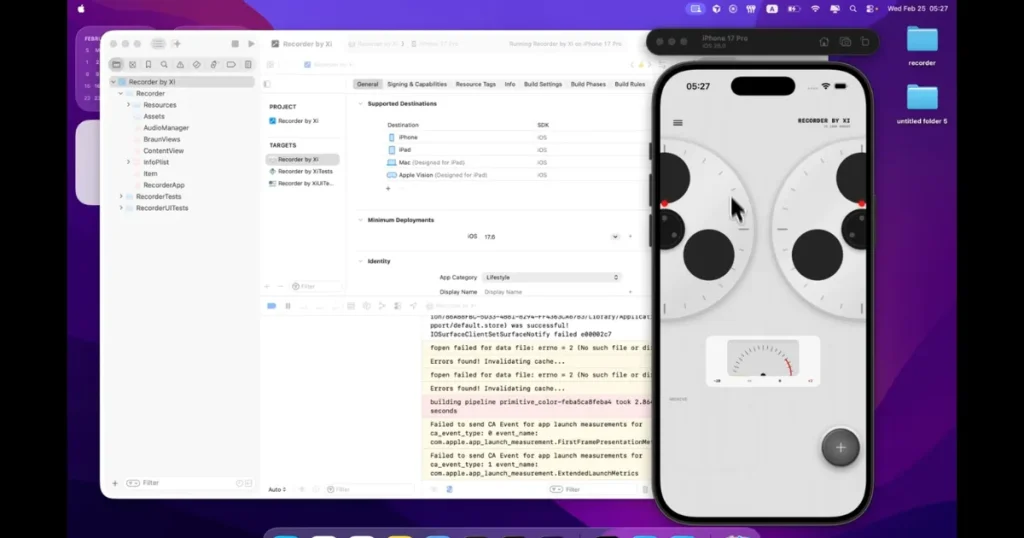This screenshot has width=1024, height=538.
Task: Open hamburger menu in recorder app
Action: [678, 123]
